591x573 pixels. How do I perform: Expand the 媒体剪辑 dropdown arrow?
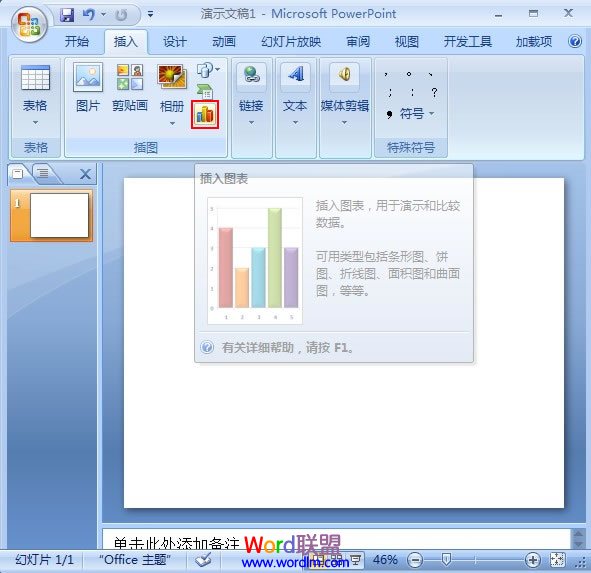click(x=344, y=122)
